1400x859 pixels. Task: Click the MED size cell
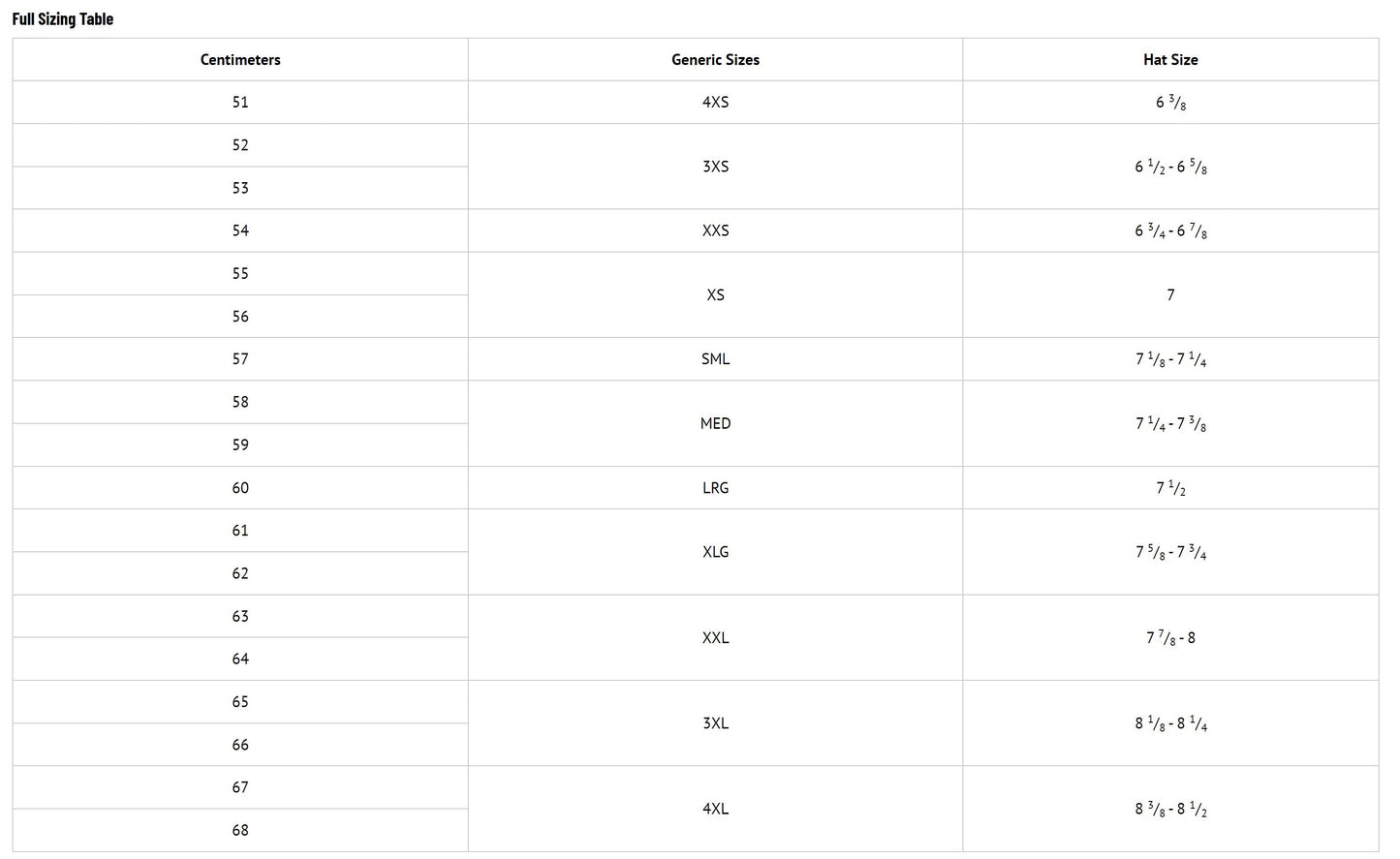point(715,423)
